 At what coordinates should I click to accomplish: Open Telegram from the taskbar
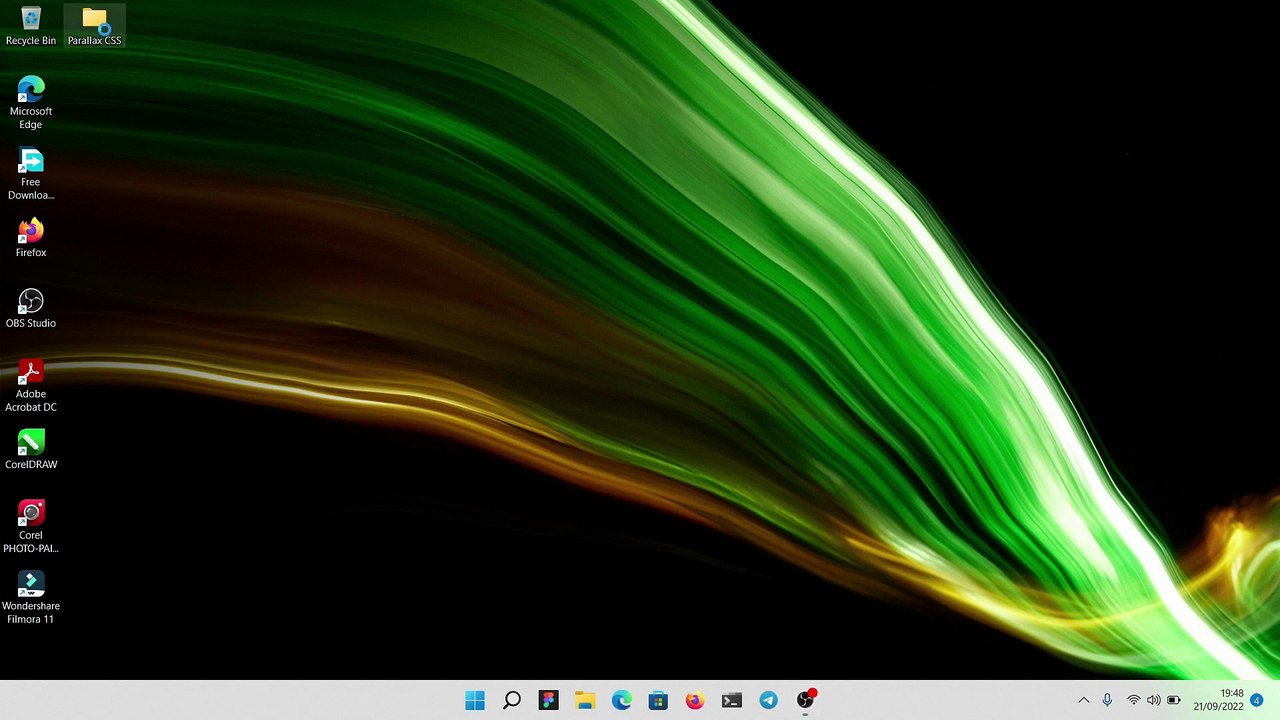[768, 700]
